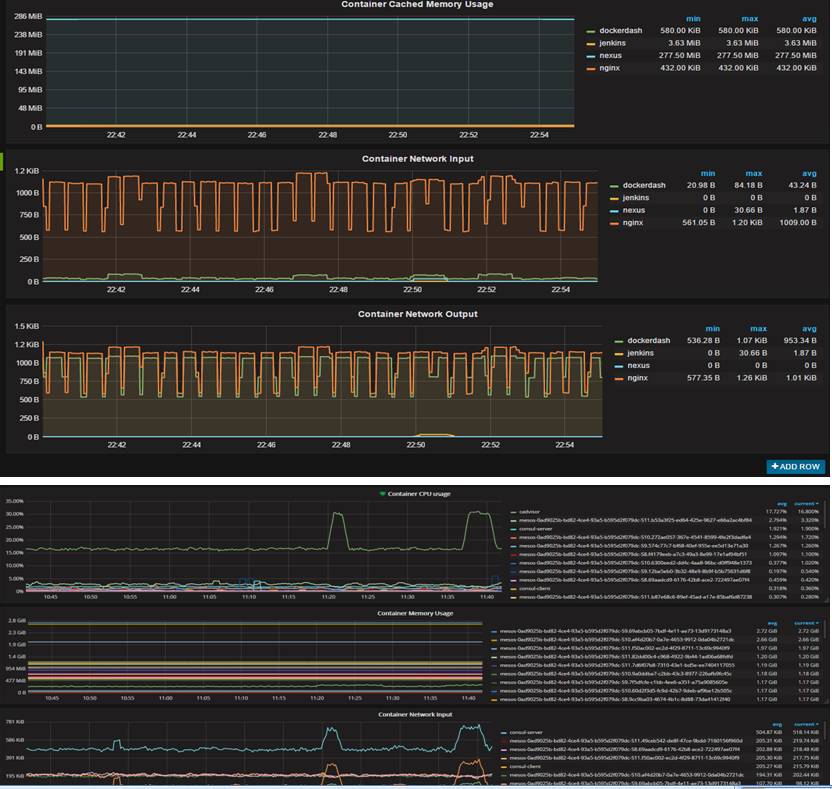832x789 pixels.
Task: Open dockerdash color swatch in Network Output legend
Action: click(x=619, y=342)
